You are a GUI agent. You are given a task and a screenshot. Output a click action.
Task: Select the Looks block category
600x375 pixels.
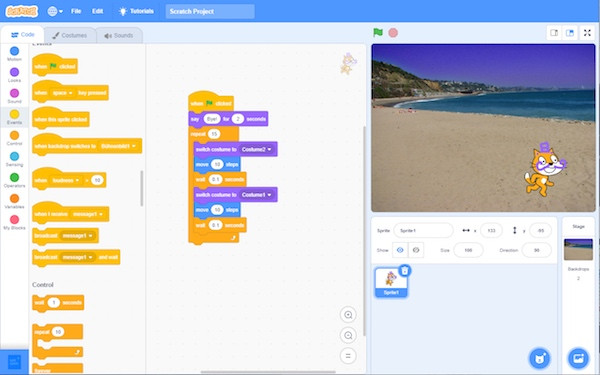(14, 75)
